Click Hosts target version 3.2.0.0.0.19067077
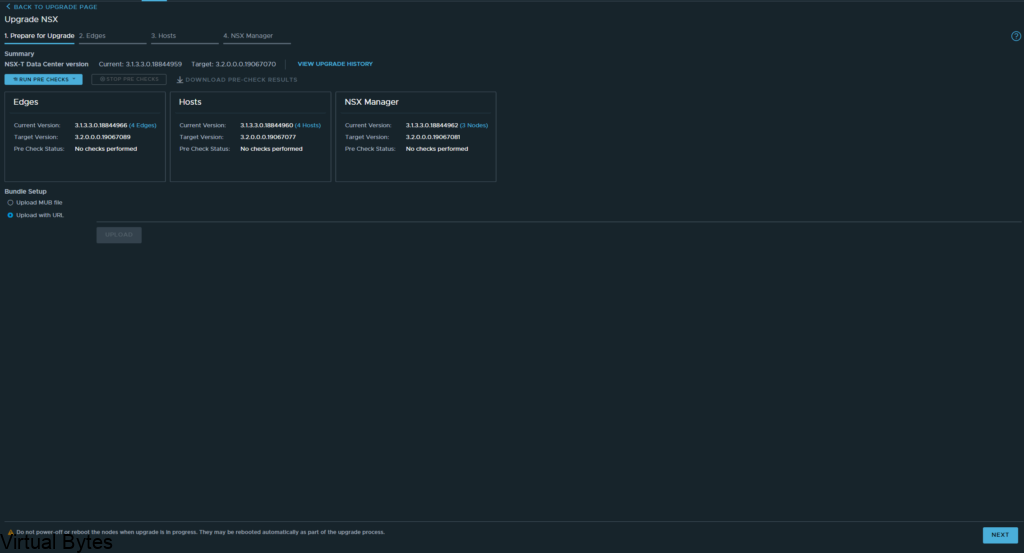This screenshot has height=553, width=1024. pyautogui.click(x=268, y=137)
